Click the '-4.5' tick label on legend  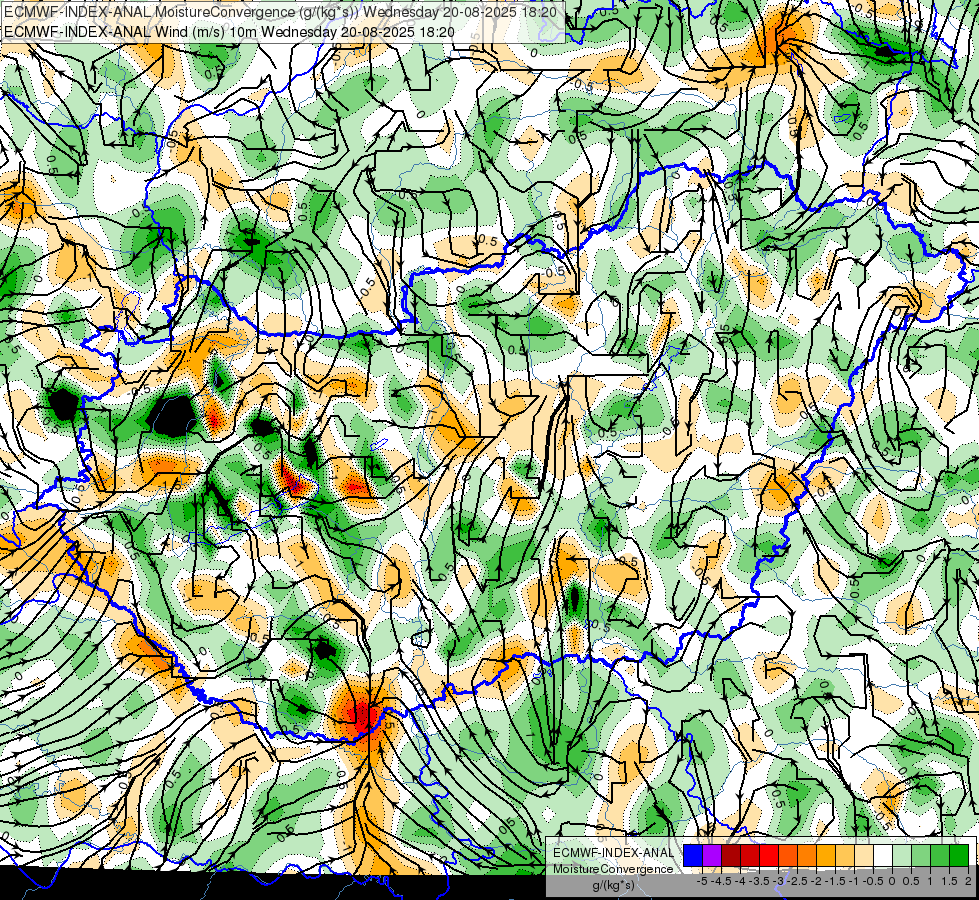pos(721,881)
